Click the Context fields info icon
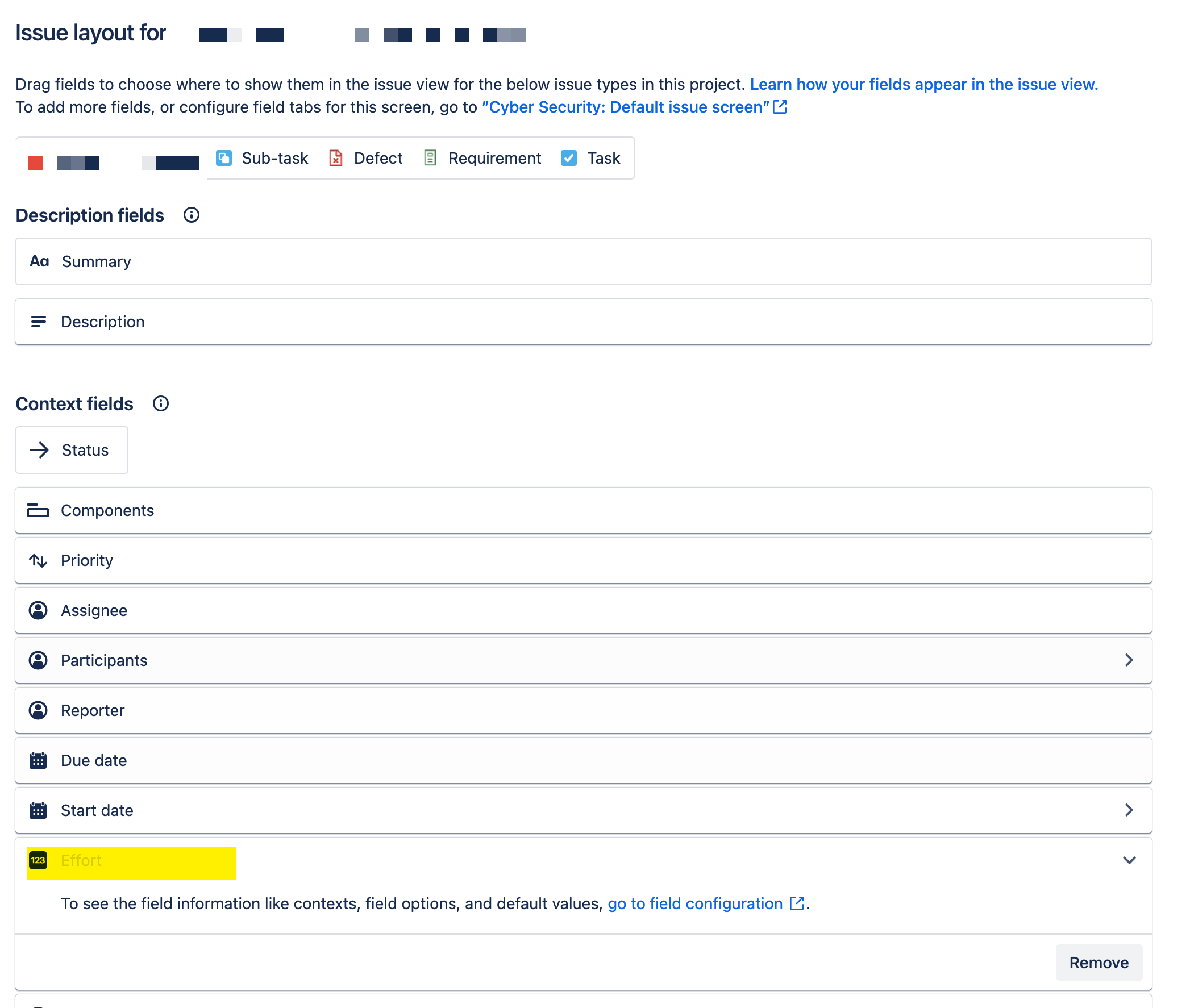The width and height of the screenshot is (1190, 1008). [x=161, y=403]
